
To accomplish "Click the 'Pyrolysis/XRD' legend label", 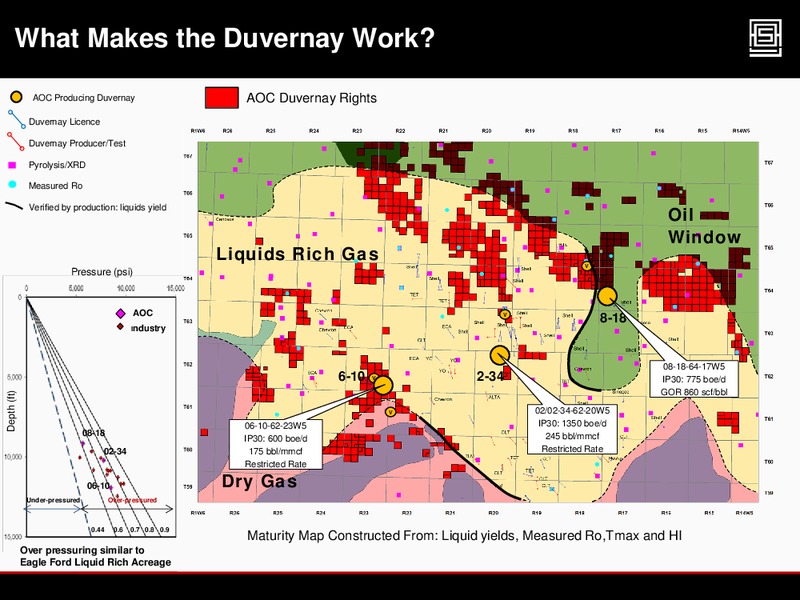I will [x=57, y=165].
